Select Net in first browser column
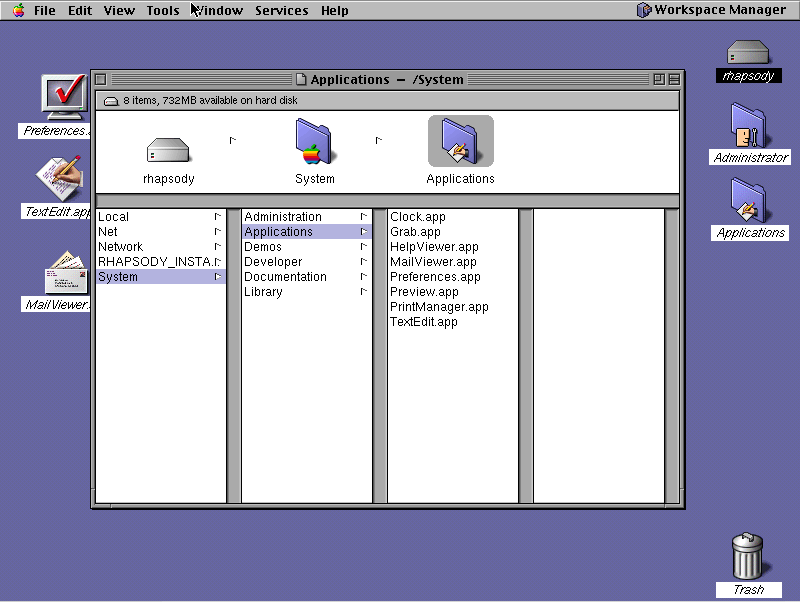 coord(161,232)
